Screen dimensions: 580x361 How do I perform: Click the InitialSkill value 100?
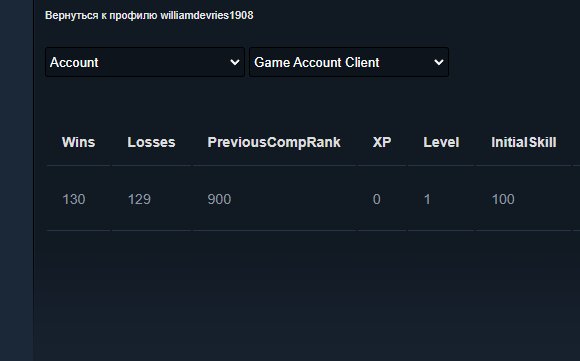[x=503, y=199]
